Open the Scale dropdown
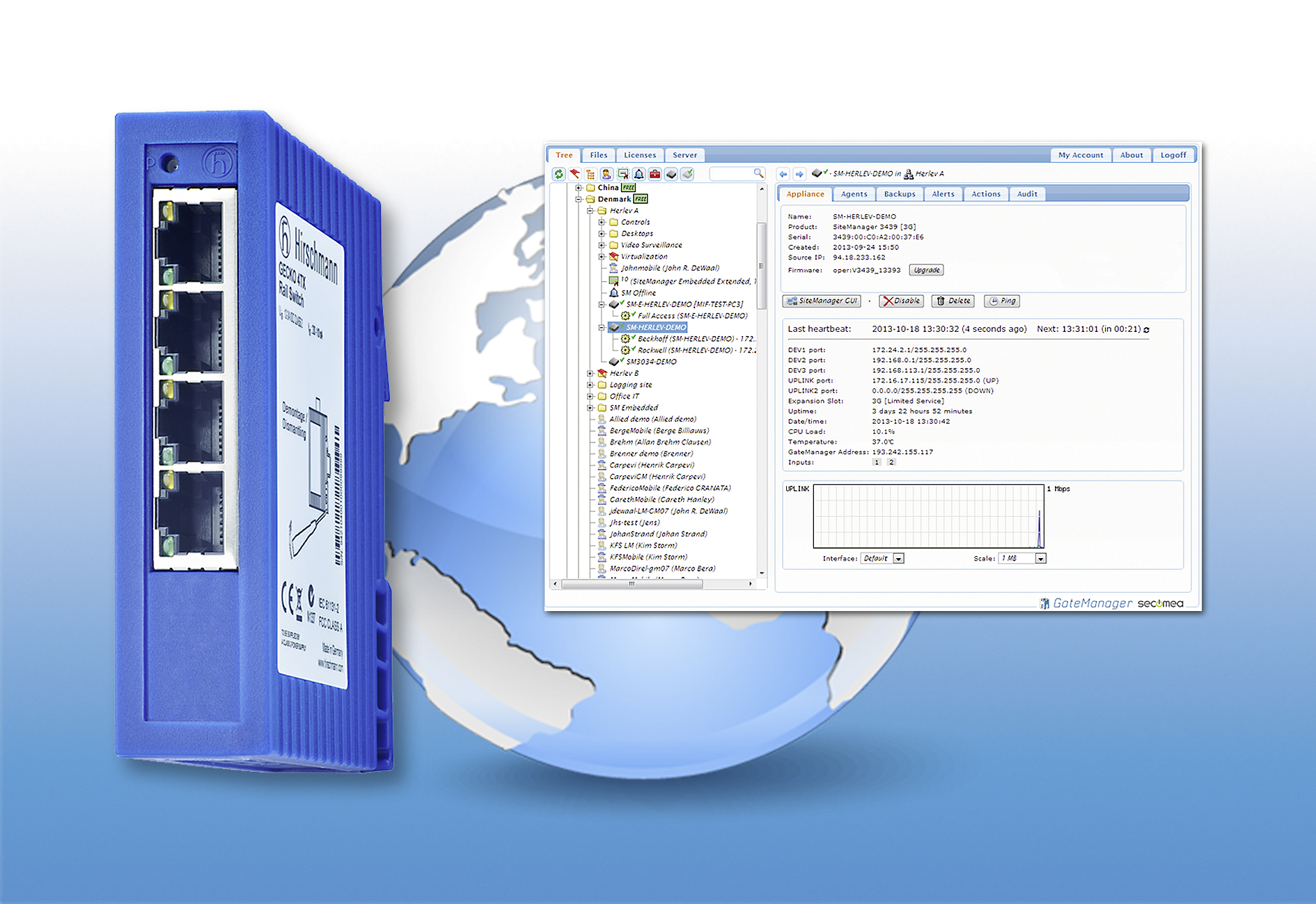The width and height of the screenshot is (1316, 904). point(1022,559)
